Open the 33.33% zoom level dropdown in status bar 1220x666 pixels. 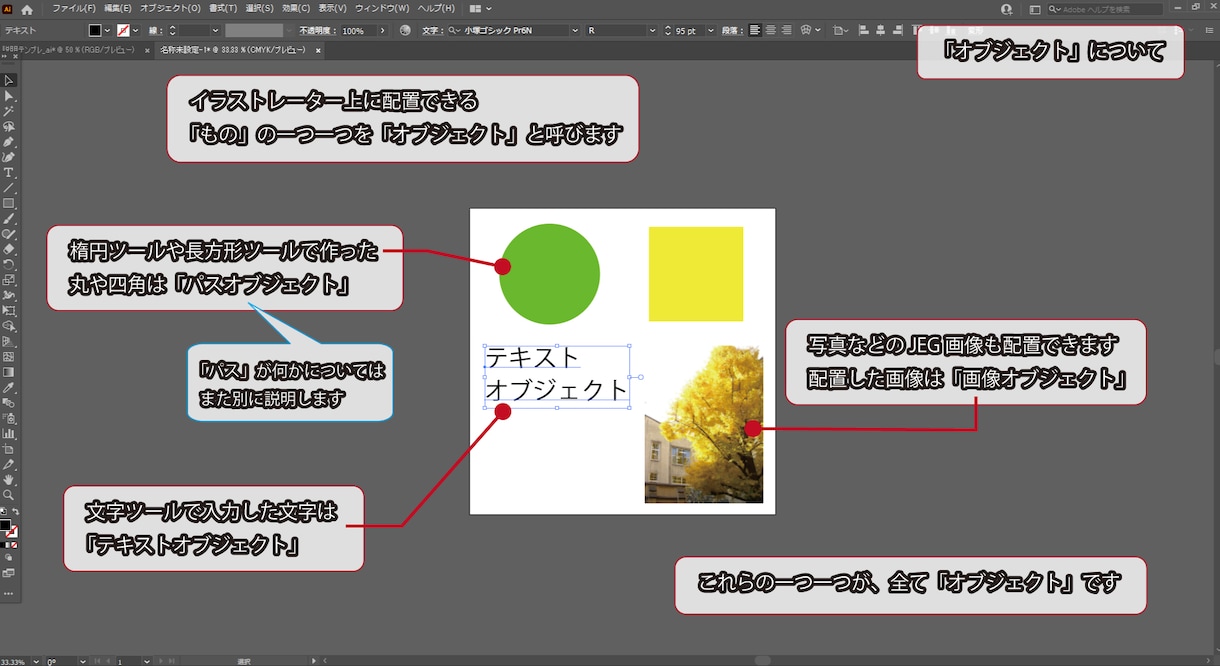37,661
